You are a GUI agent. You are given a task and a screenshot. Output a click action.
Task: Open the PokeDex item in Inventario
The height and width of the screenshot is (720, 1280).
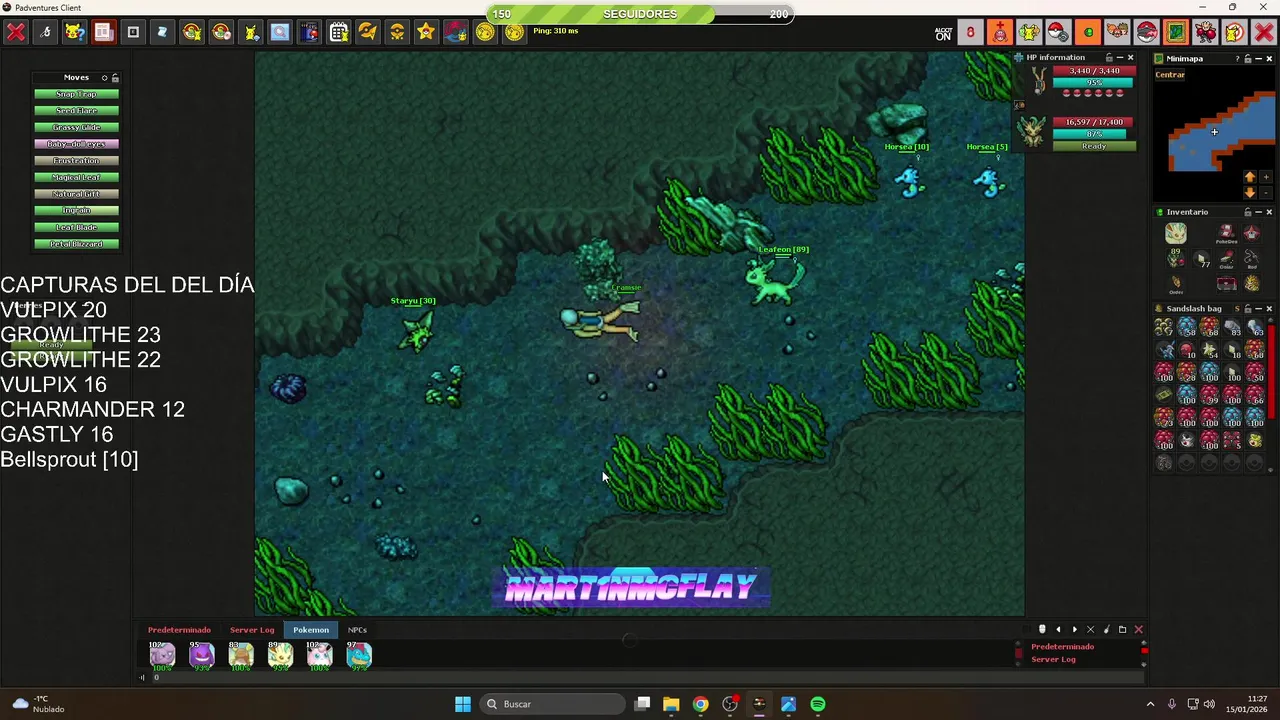[x=1226, y=234]
